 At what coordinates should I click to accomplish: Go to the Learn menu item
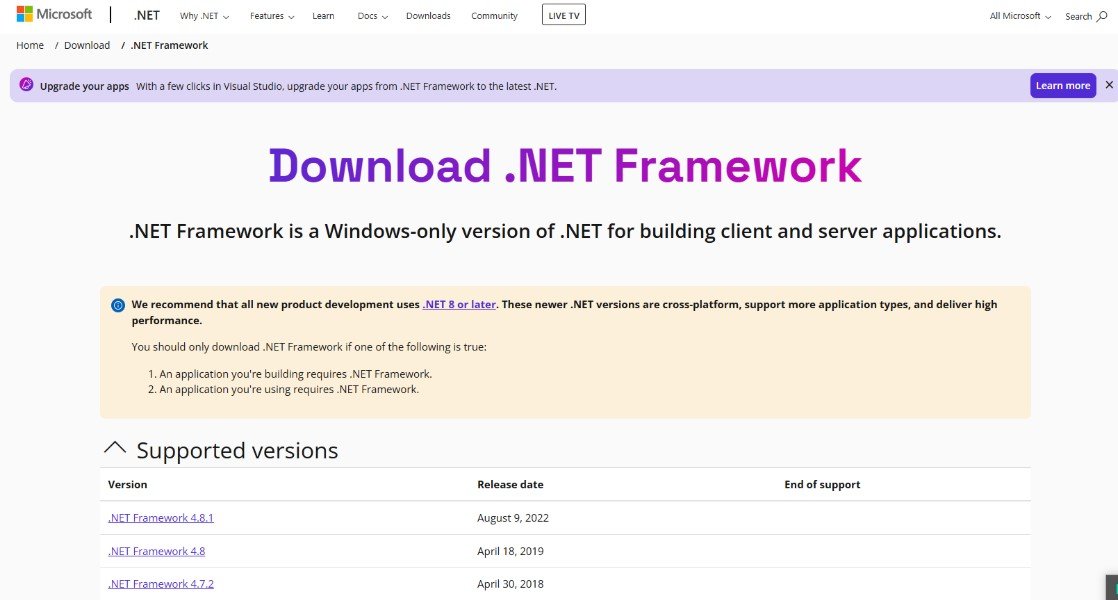click(x=323, y=16)
